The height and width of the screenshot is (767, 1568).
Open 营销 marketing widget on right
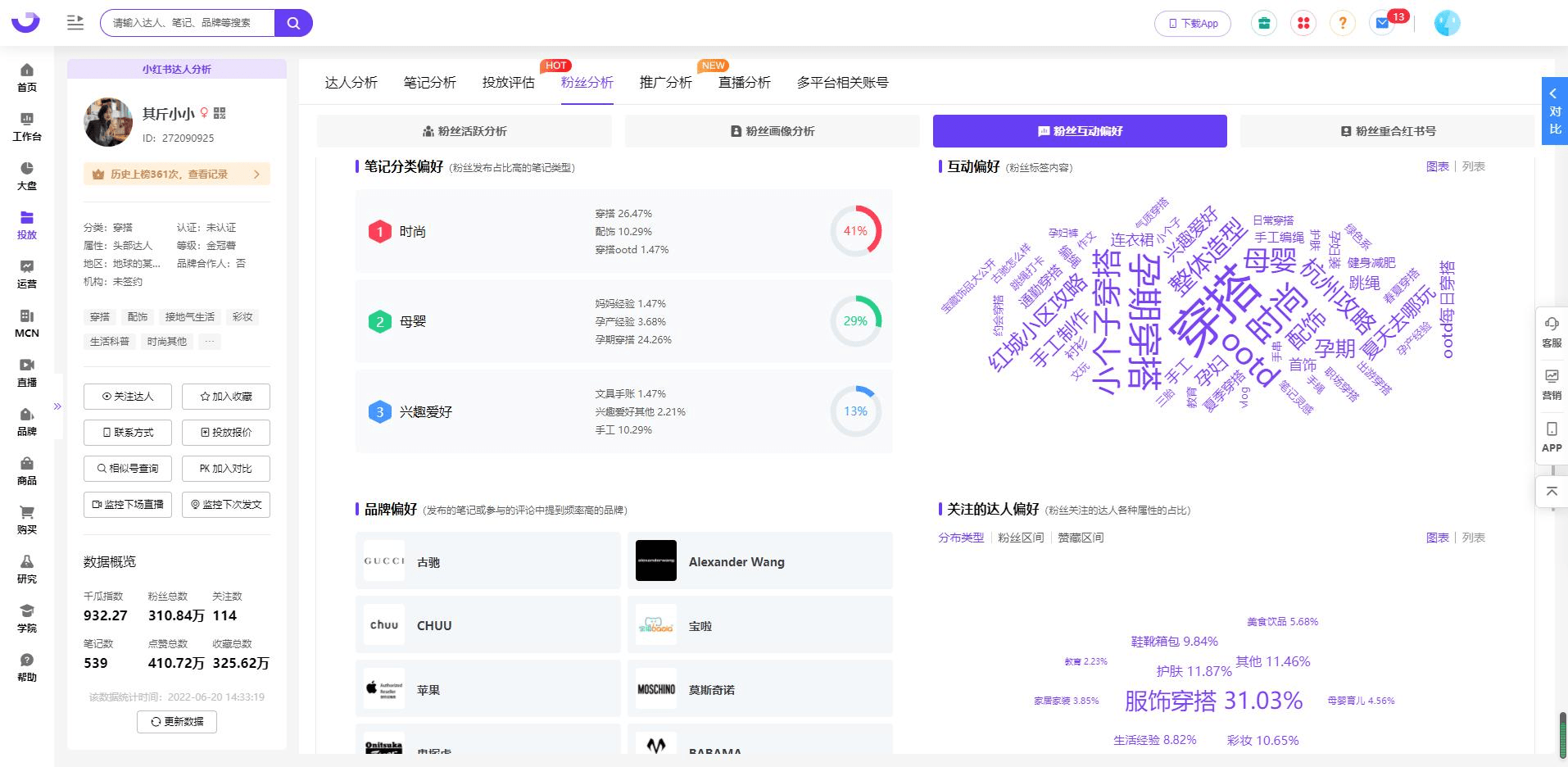point(1552,384)
